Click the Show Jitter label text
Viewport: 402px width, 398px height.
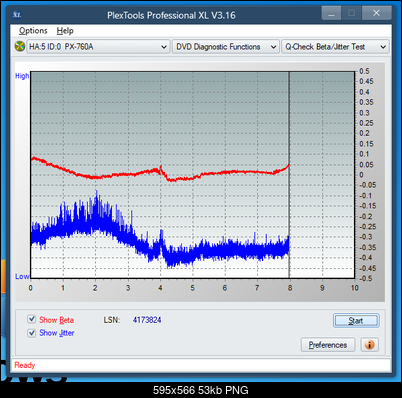point(57,333)
